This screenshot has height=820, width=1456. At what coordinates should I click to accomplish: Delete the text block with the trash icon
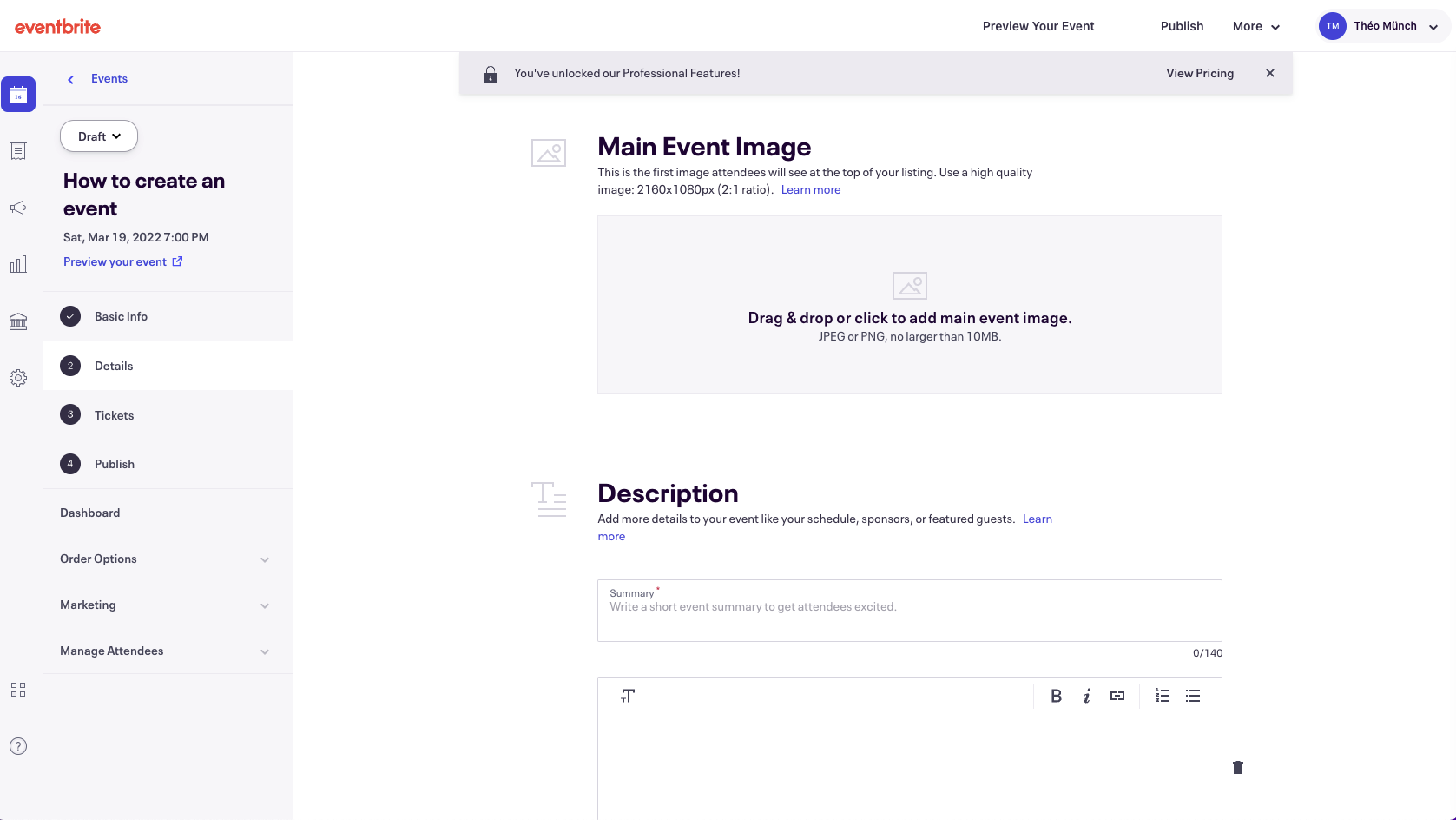[x=1238, y=768]
